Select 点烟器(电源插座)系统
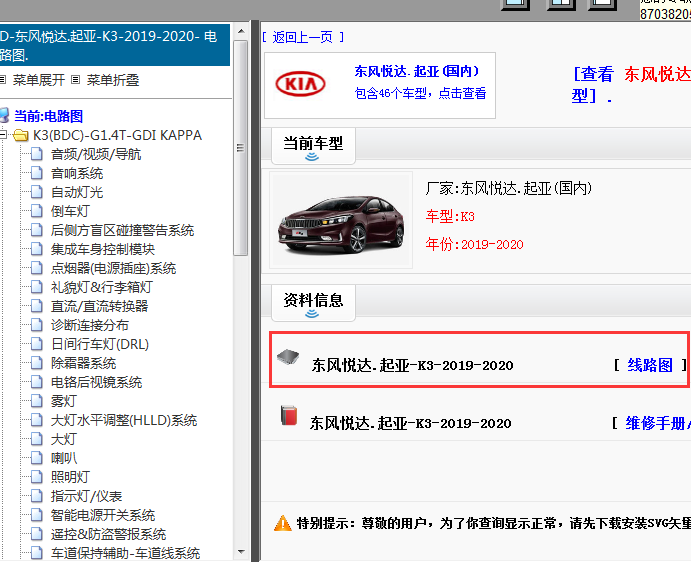Image resolution: width=691 pixels, height=562 pixels. (113, 268)
